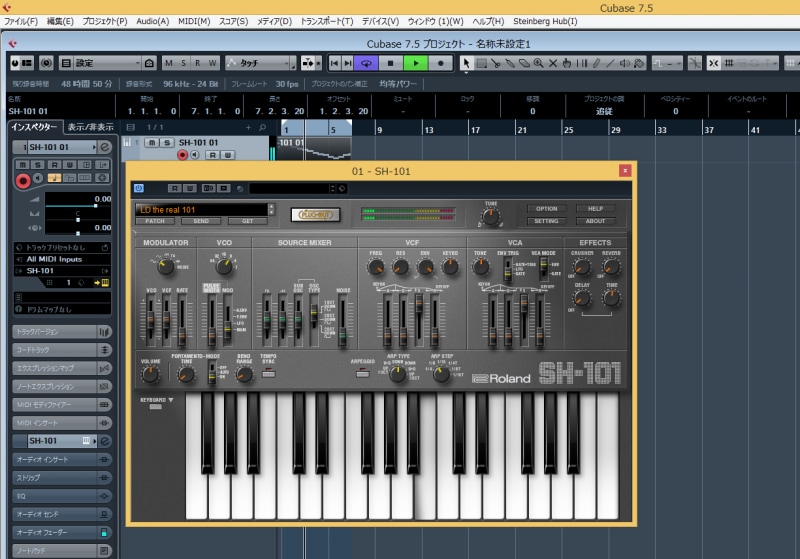
Task: Open the 設定 workspace dropdown
Action: point(102,63)
